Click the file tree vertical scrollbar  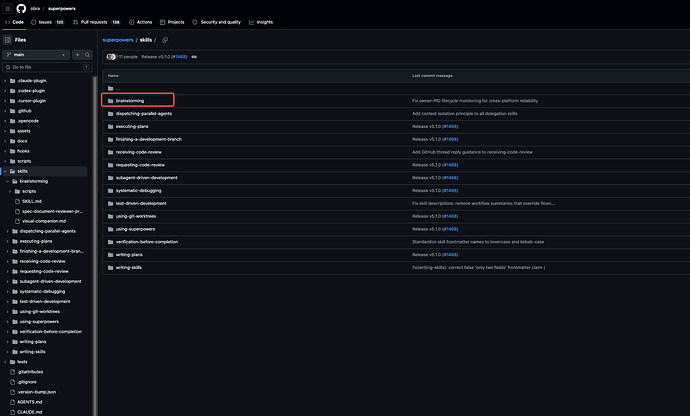95,246
